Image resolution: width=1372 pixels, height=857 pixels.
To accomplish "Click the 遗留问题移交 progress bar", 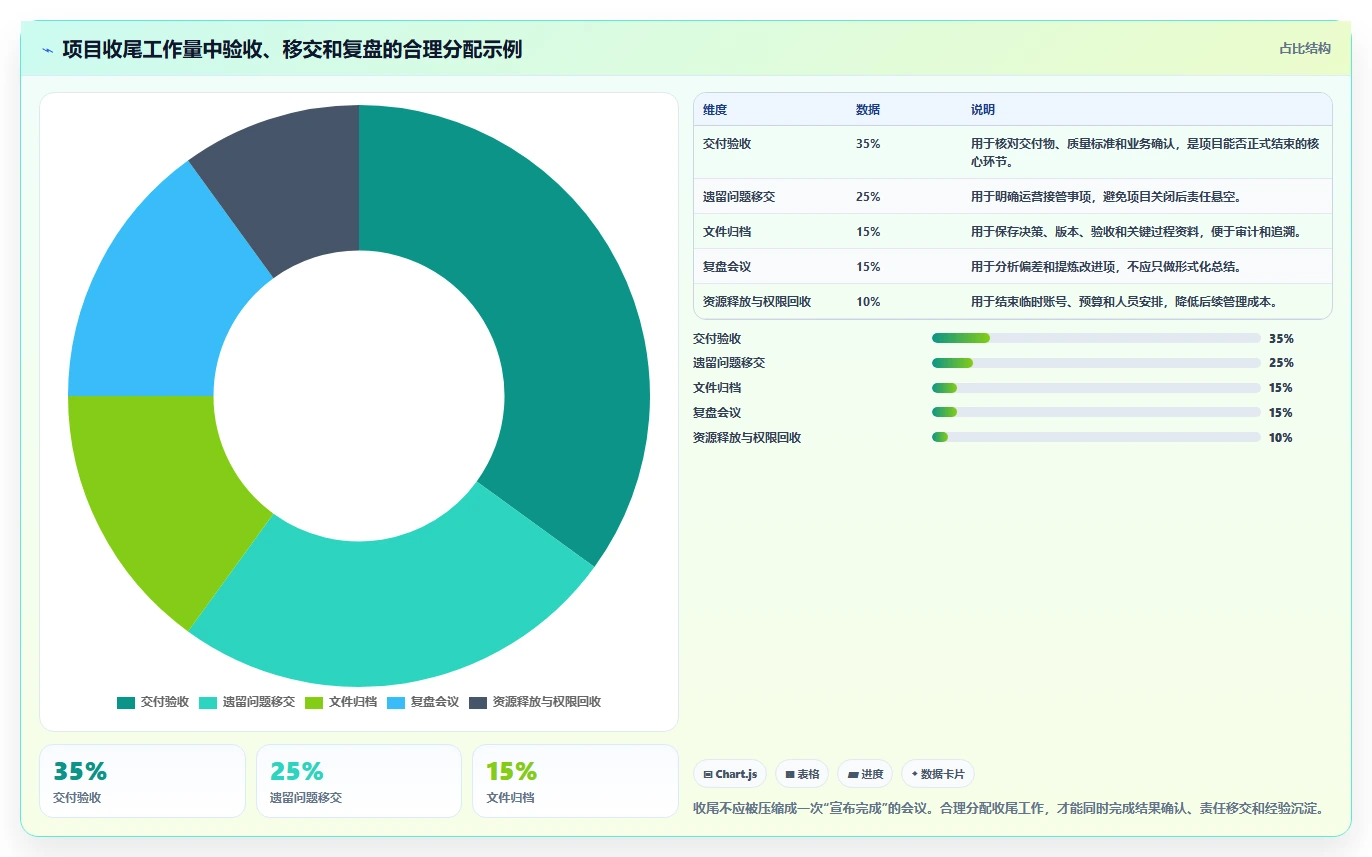I will [1096, 363].
